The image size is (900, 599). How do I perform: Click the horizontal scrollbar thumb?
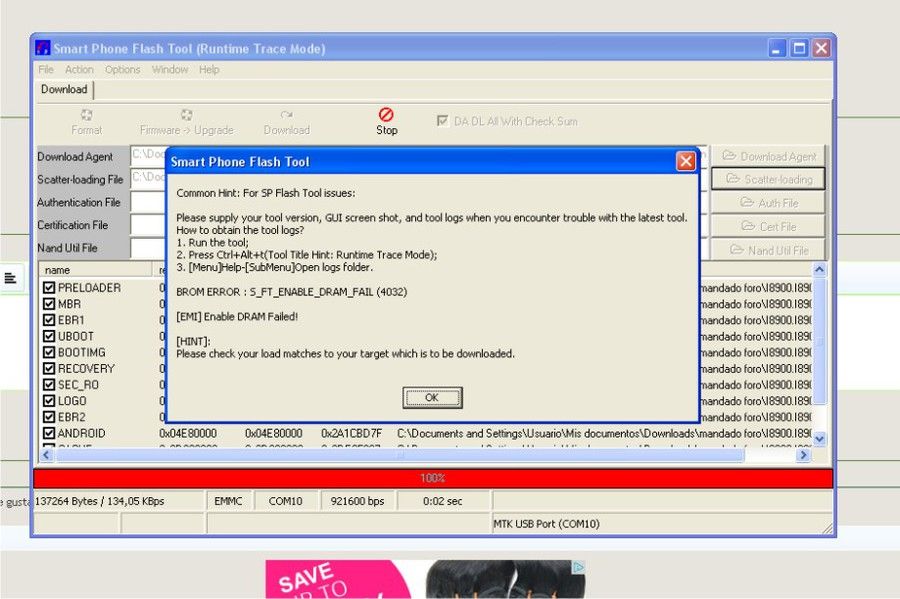(x=399, y=455)
